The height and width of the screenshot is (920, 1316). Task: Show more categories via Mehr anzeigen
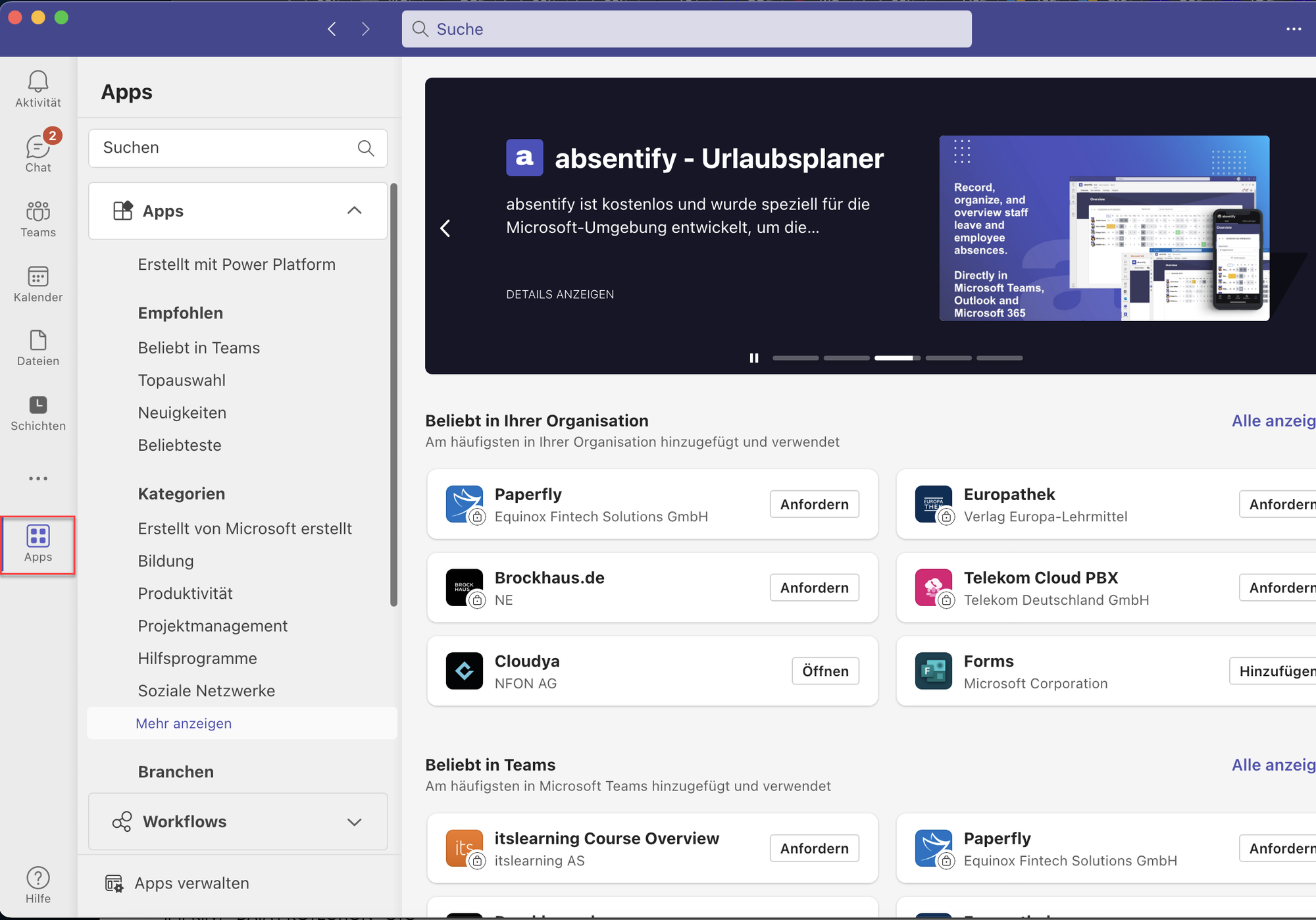point(184,723)
